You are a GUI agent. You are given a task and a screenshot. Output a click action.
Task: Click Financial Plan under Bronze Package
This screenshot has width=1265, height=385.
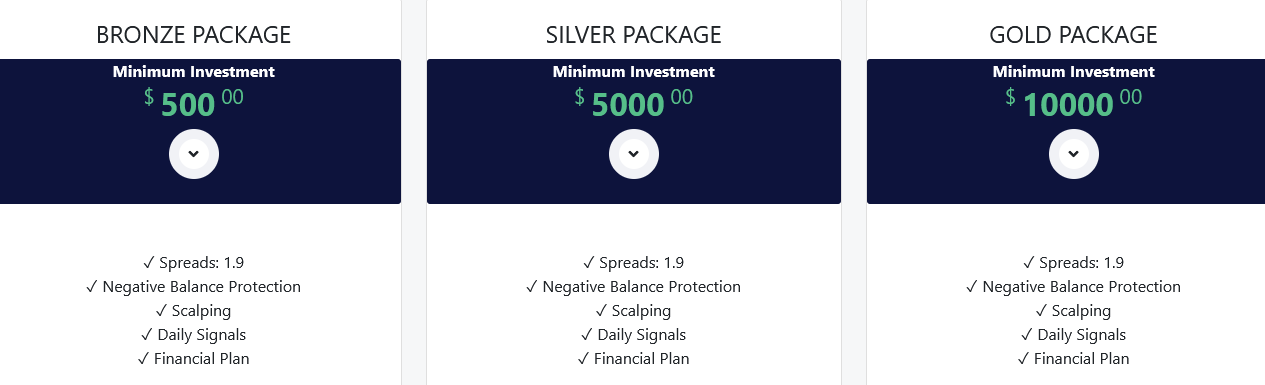point(194,359)
